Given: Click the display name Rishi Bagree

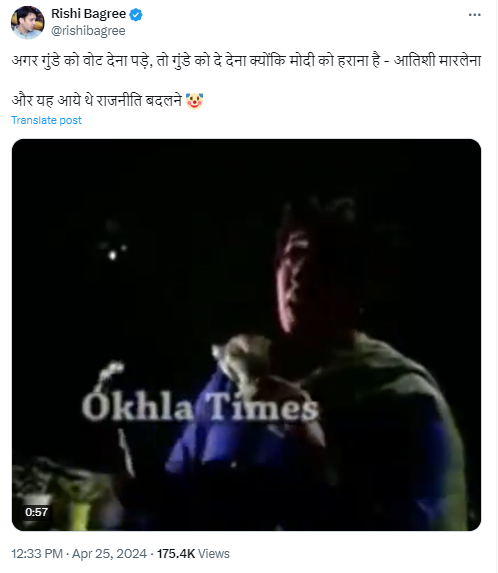Looking at the screenshot, I should point(88,14).
